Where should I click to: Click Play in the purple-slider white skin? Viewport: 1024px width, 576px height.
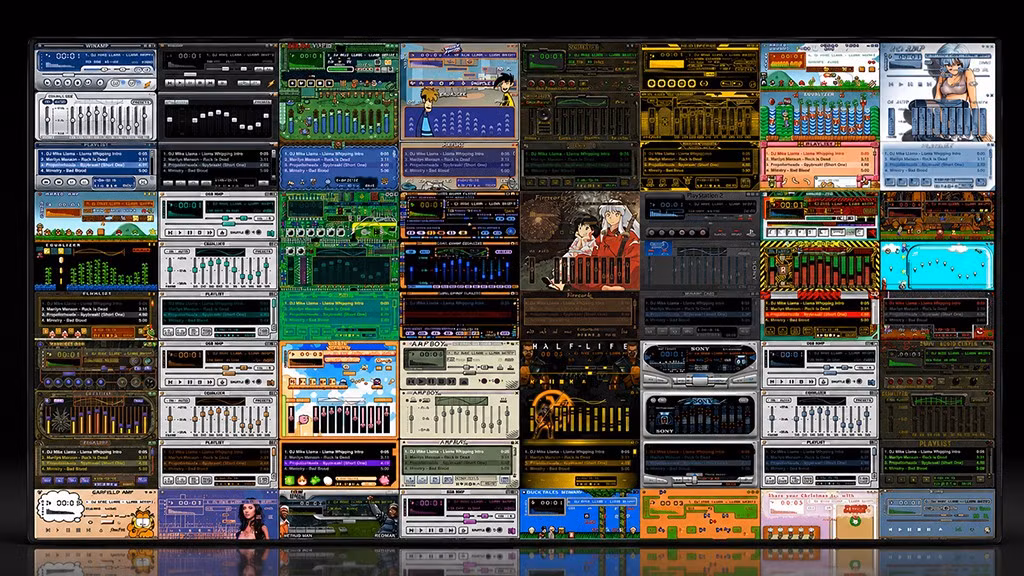click(x=421, y=530)
